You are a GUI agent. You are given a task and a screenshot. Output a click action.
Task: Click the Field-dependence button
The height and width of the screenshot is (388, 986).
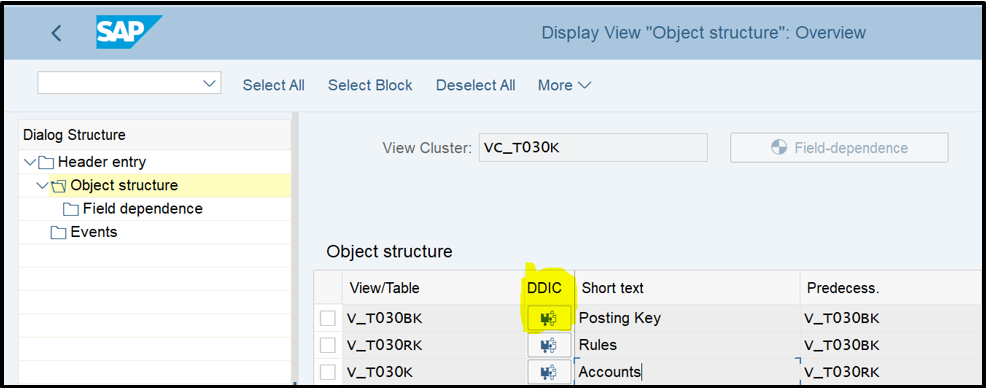pyautogui.click(x=839, y=148)
